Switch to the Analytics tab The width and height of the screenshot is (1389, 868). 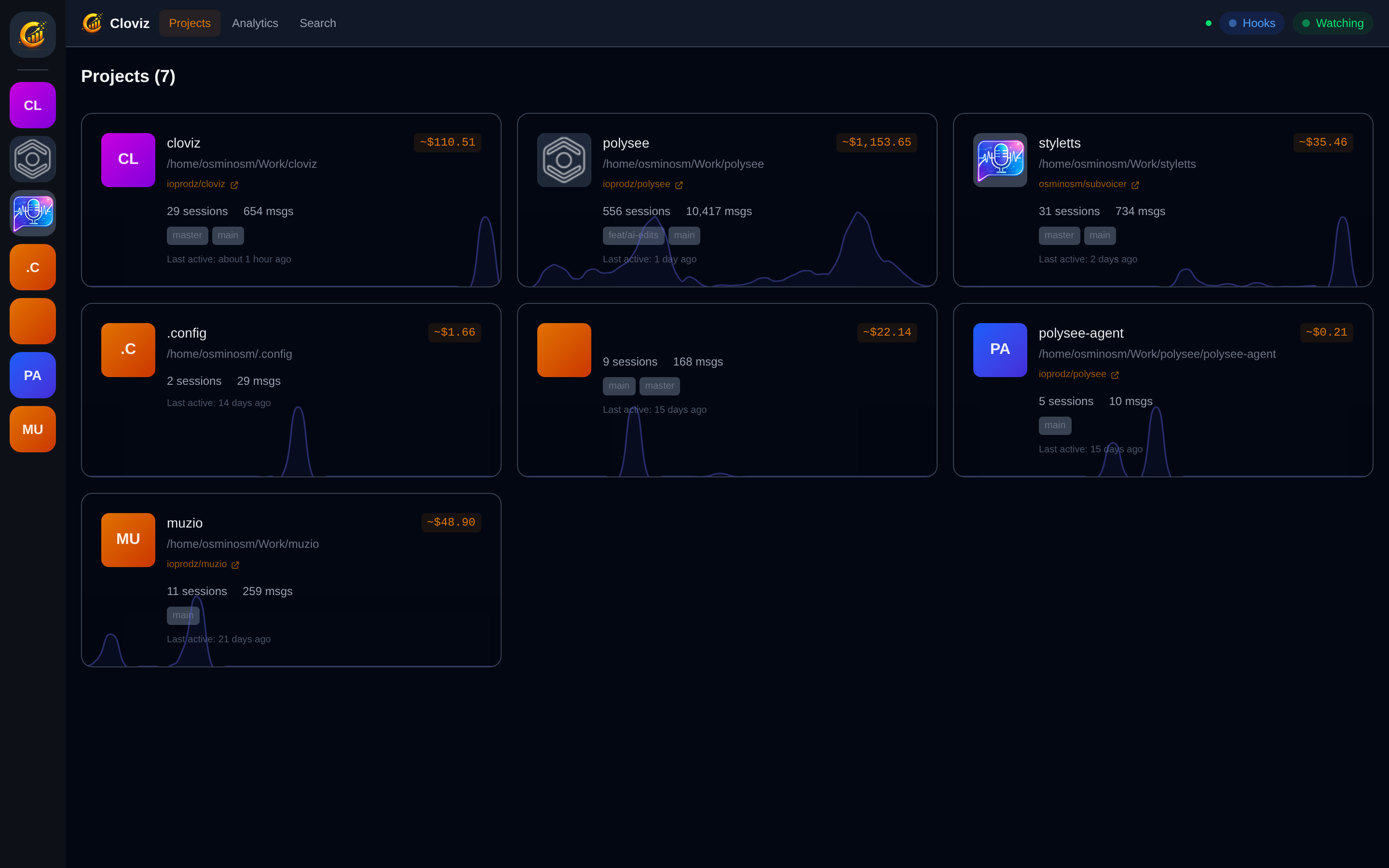(x=256, y=23)
